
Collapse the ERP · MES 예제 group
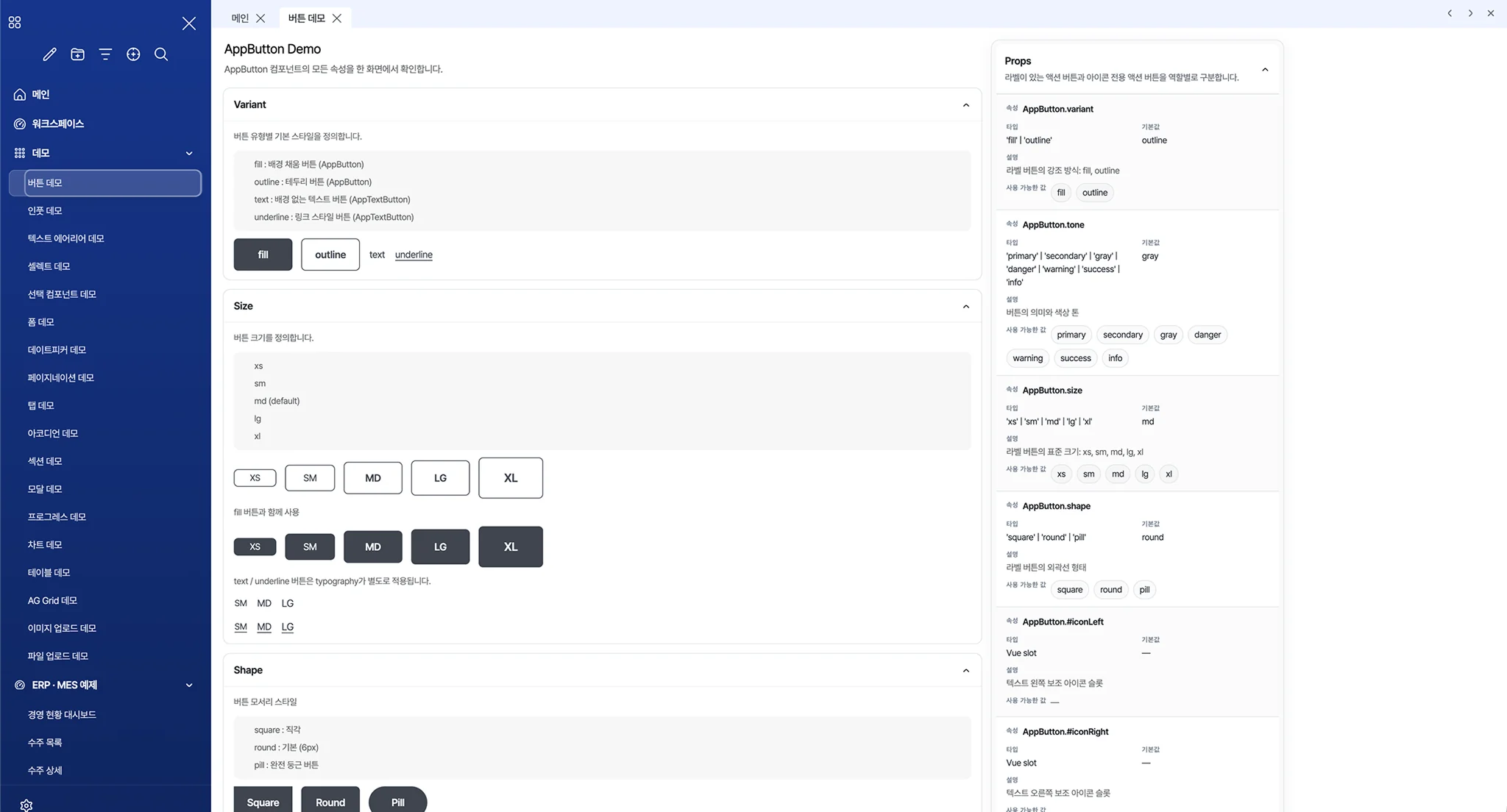tap(189, 685)
